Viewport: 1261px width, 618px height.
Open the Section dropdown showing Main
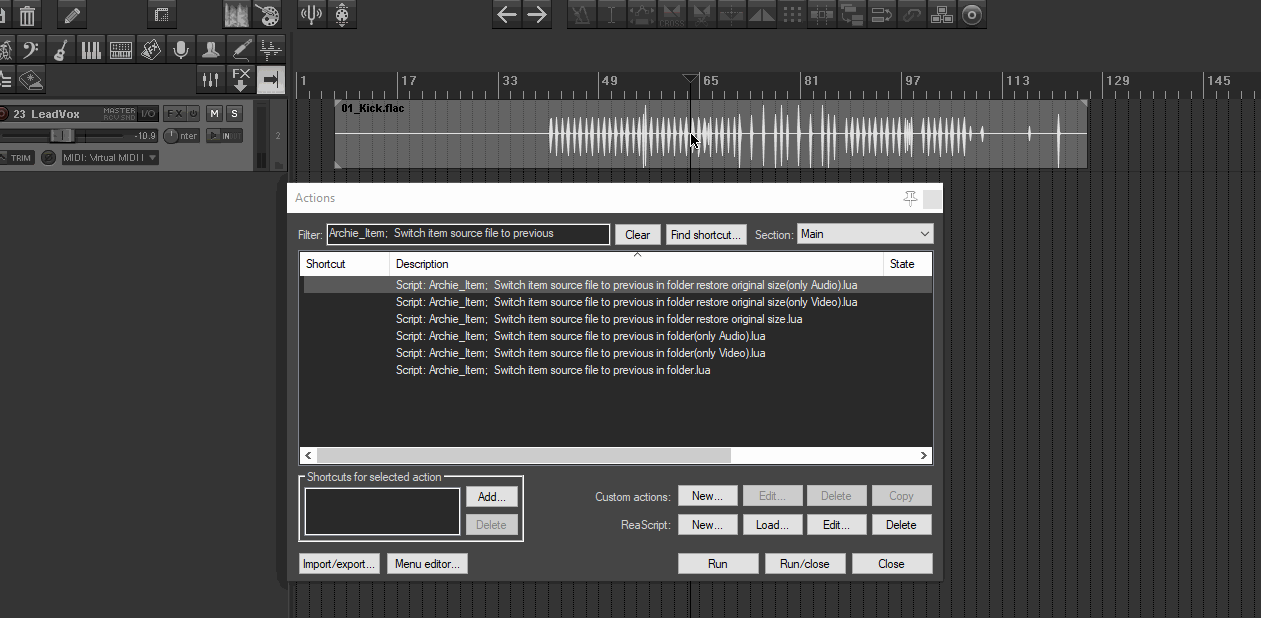864,234
